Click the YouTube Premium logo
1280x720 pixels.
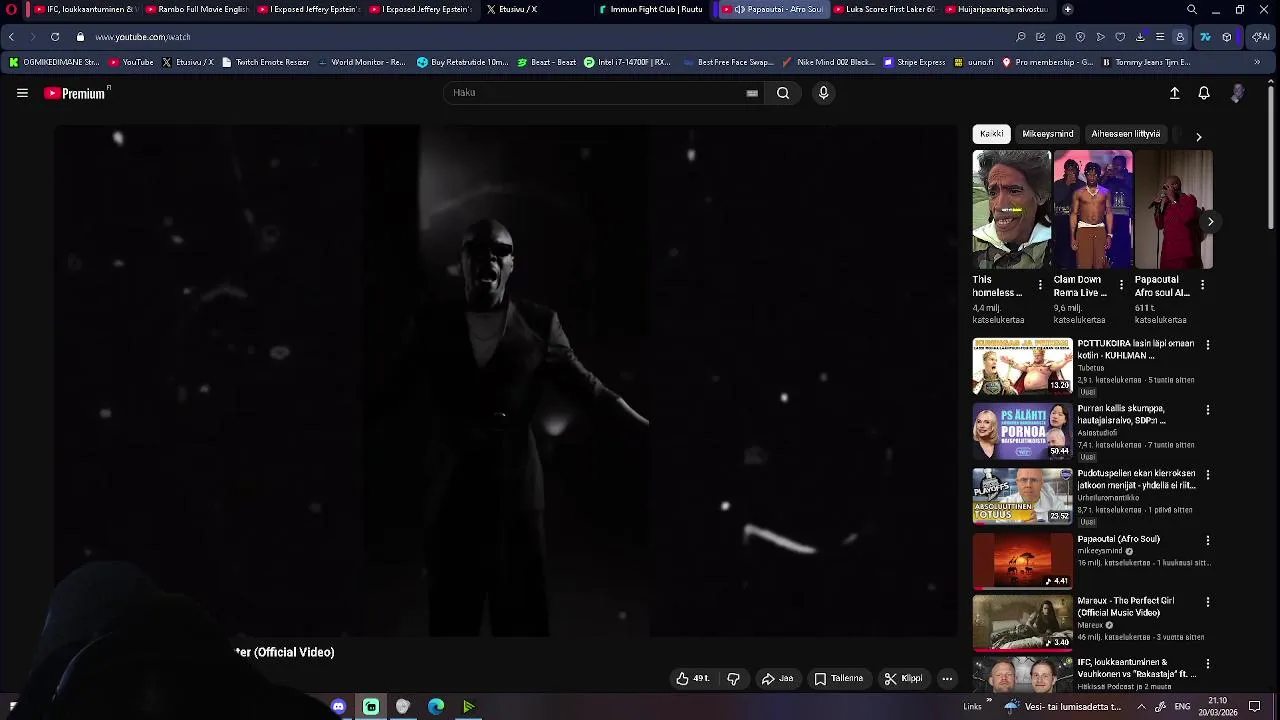coord(75,93)
